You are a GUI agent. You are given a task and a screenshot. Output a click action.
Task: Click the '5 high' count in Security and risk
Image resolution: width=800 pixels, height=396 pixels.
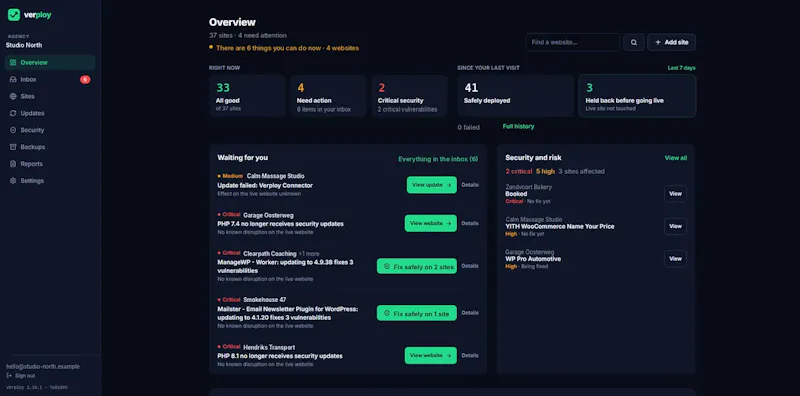[x=545, y=171]
